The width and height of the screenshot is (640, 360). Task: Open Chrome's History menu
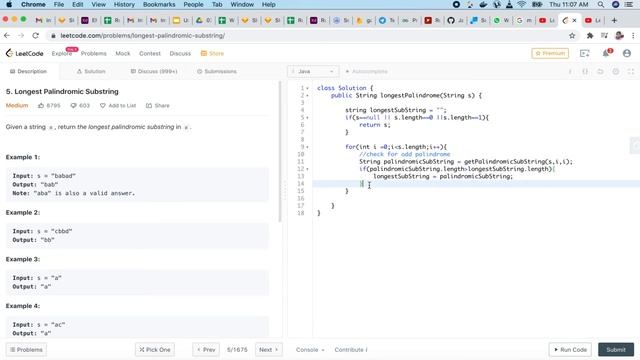(x=124, y=4)
